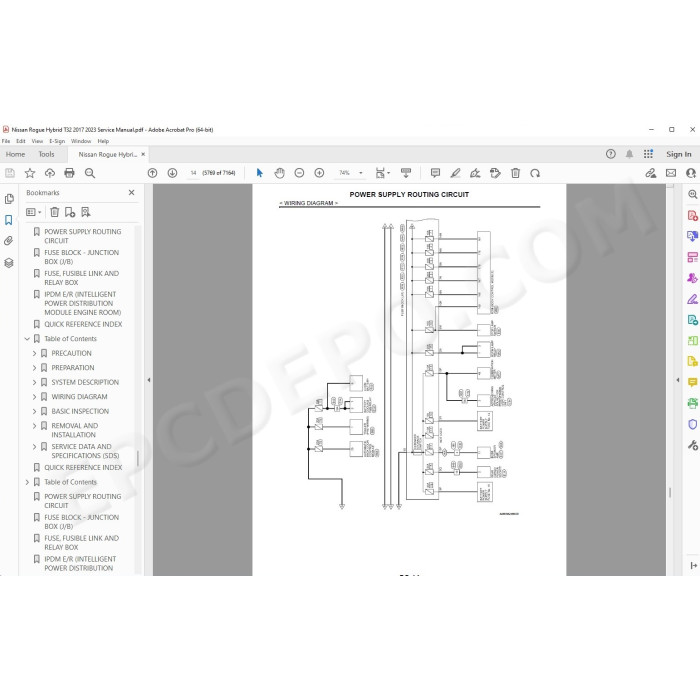Toggle the read mode scrolling icon
This screenshot has width=700, height=700.
click(x=406, y=173)
